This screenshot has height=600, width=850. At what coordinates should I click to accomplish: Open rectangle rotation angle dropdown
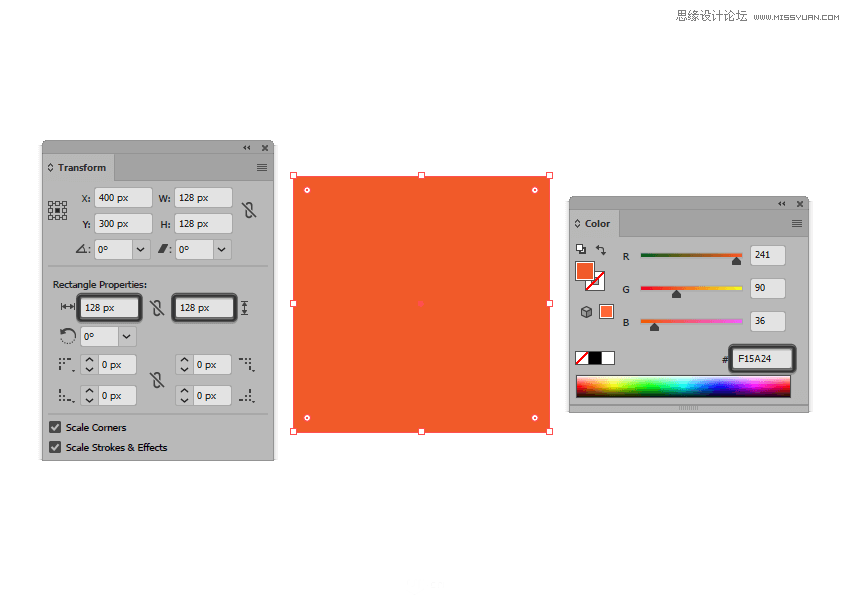(127, 337)
